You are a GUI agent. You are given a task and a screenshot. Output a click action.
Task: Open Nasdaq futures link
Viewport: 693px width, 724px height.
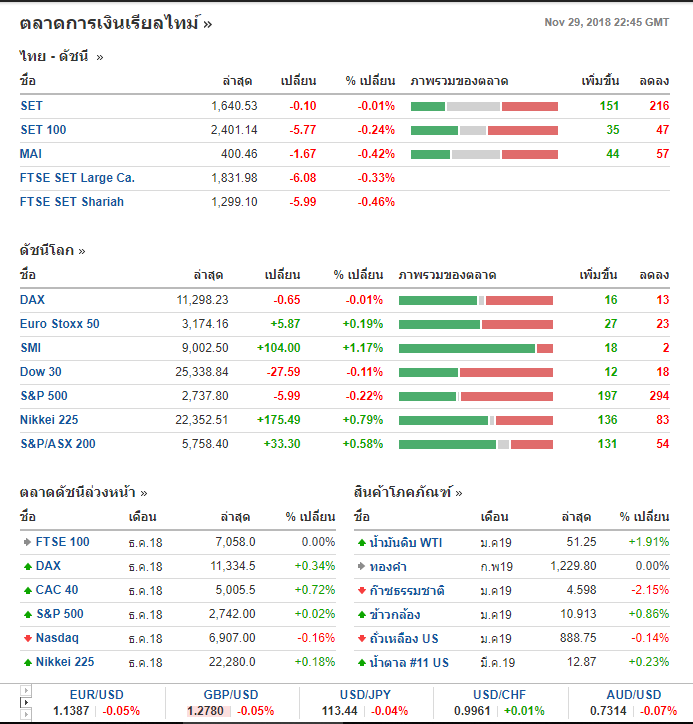click(57, 638)
